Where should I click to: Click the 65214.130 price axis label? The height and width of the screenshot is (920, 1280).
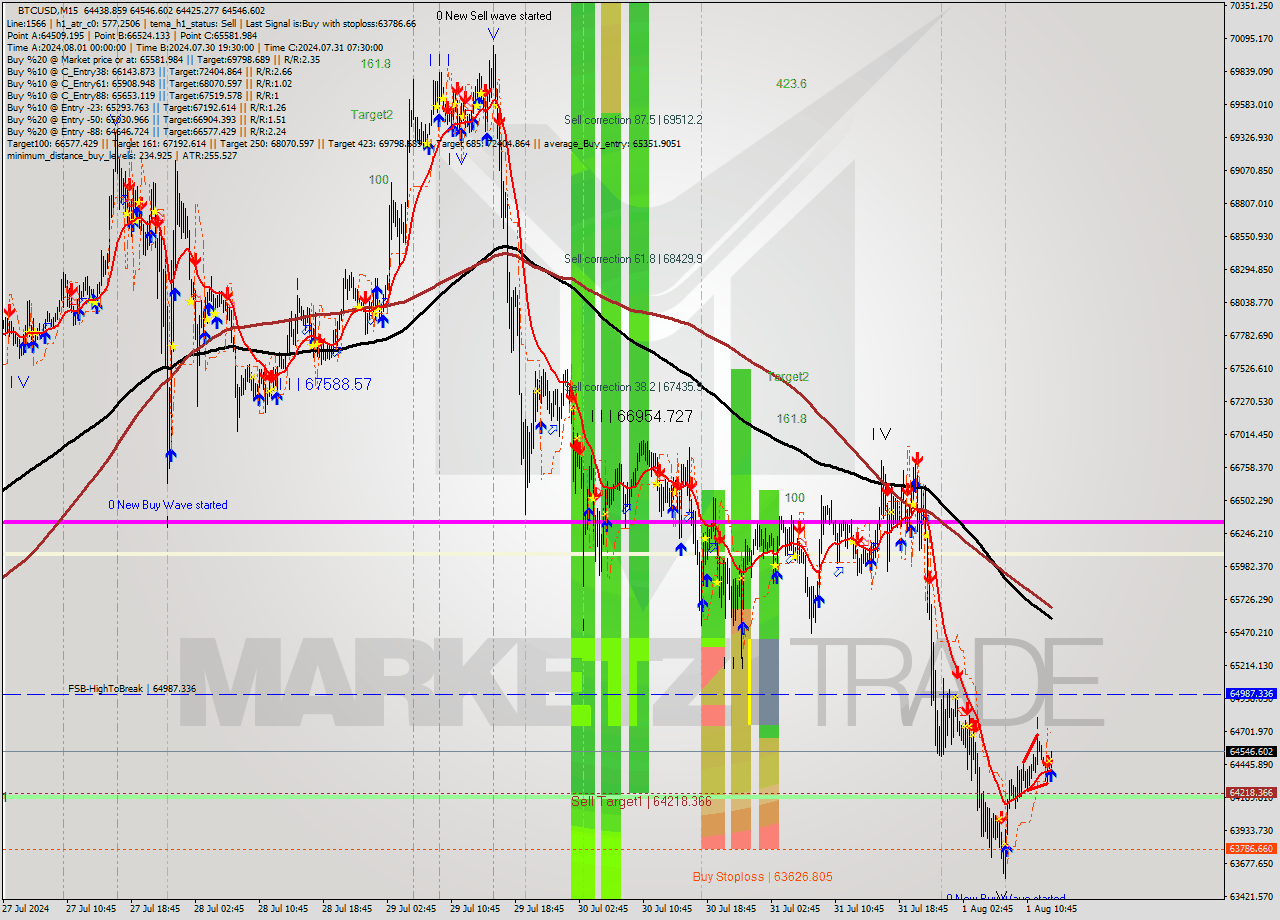point(1251,665)
